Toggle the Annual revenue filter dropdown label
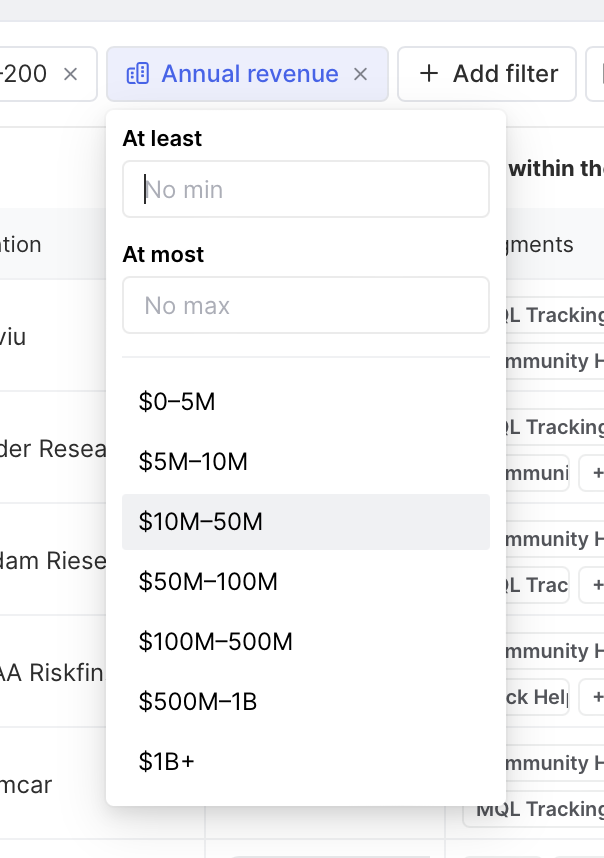The width and height of the screenshot is (604, 858). [249, 74]
